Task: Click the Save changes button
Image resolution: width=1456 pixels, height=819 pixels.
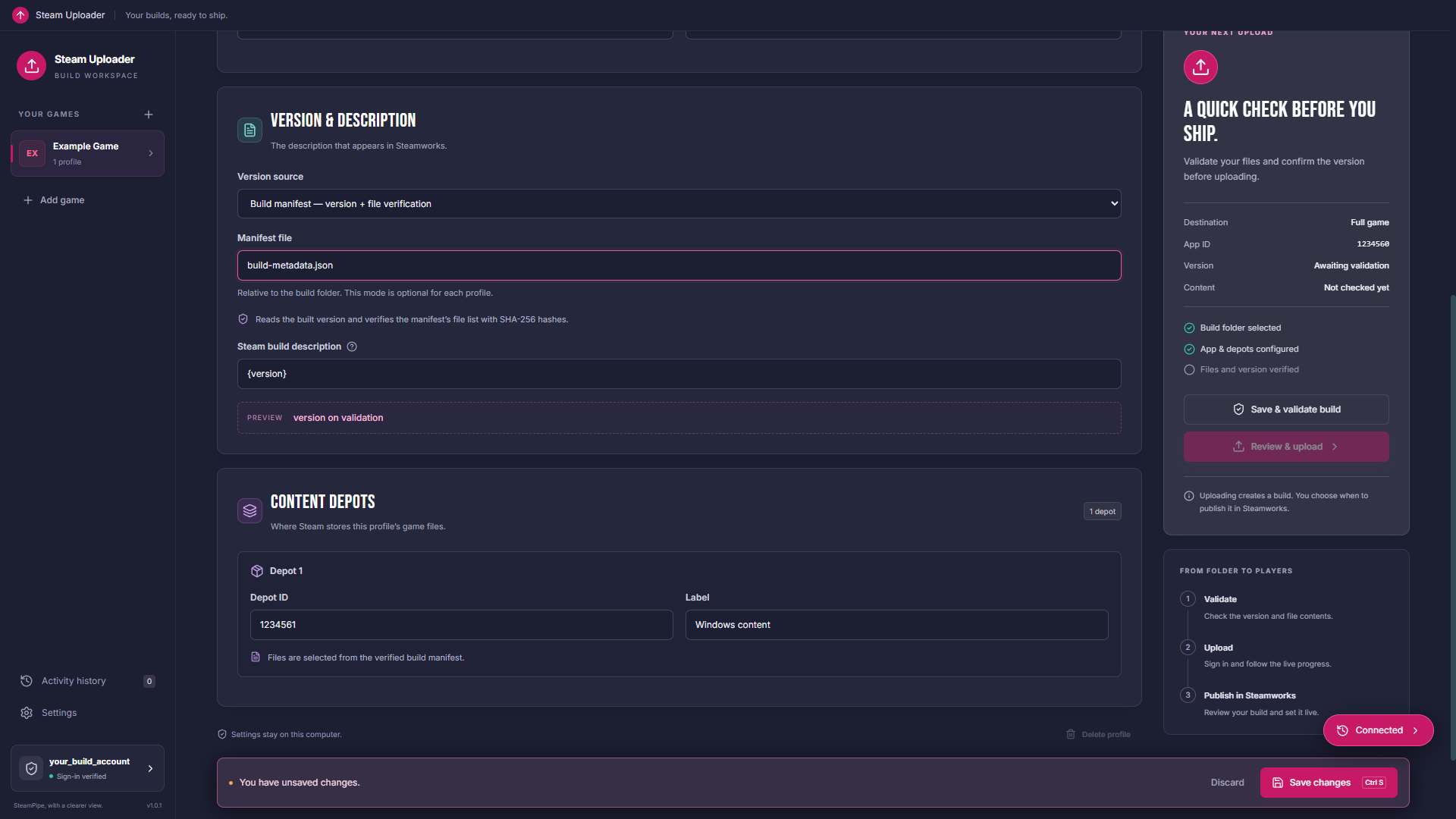Action: pyautogui.click(x=1329, y=783)
